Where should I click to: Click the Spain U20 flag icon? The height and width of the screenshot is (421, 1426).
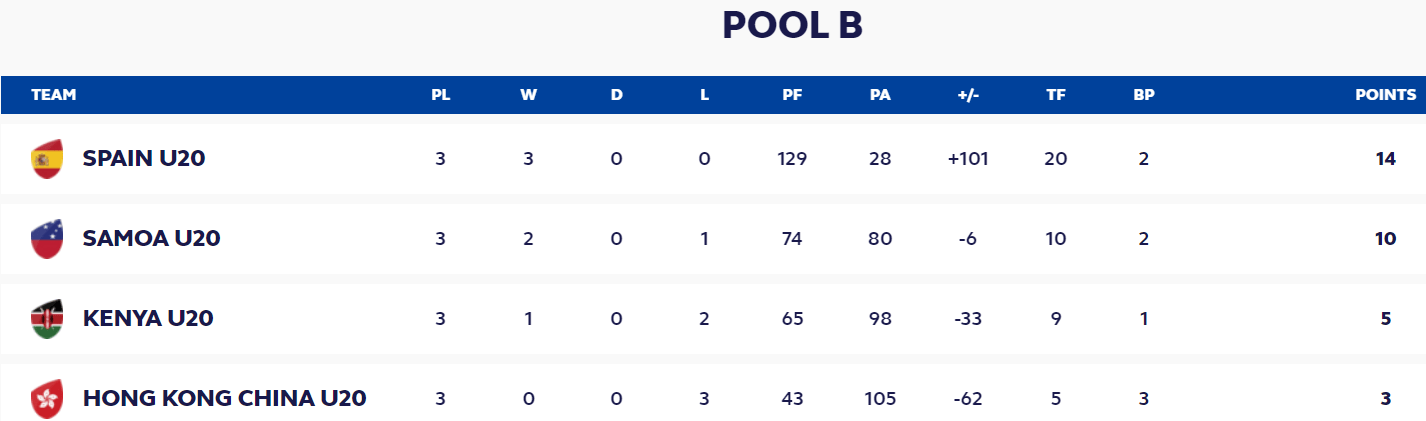[x=47, y=159]
